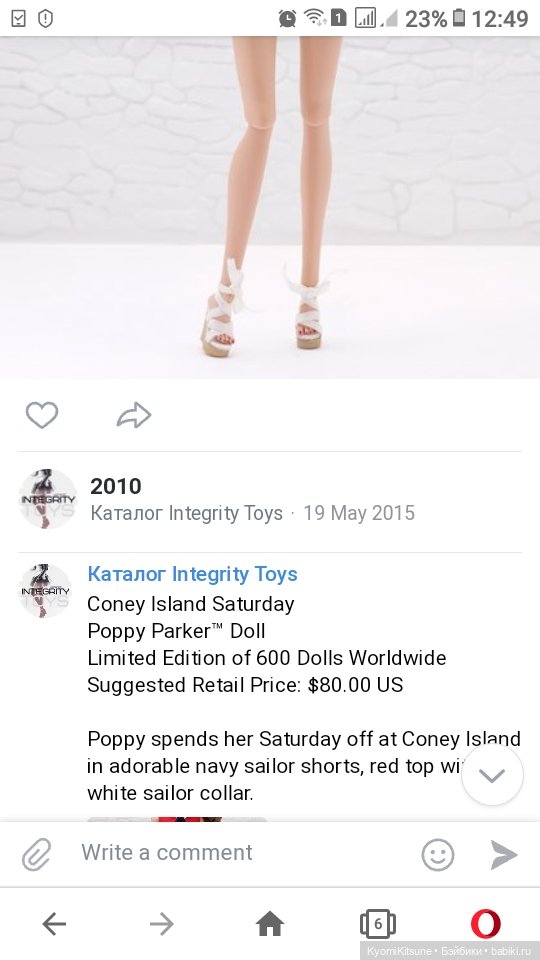Screen dimensions: 540x960
Task: Open the tab switcher showing 6 tabs
Action: pos(378,923)
